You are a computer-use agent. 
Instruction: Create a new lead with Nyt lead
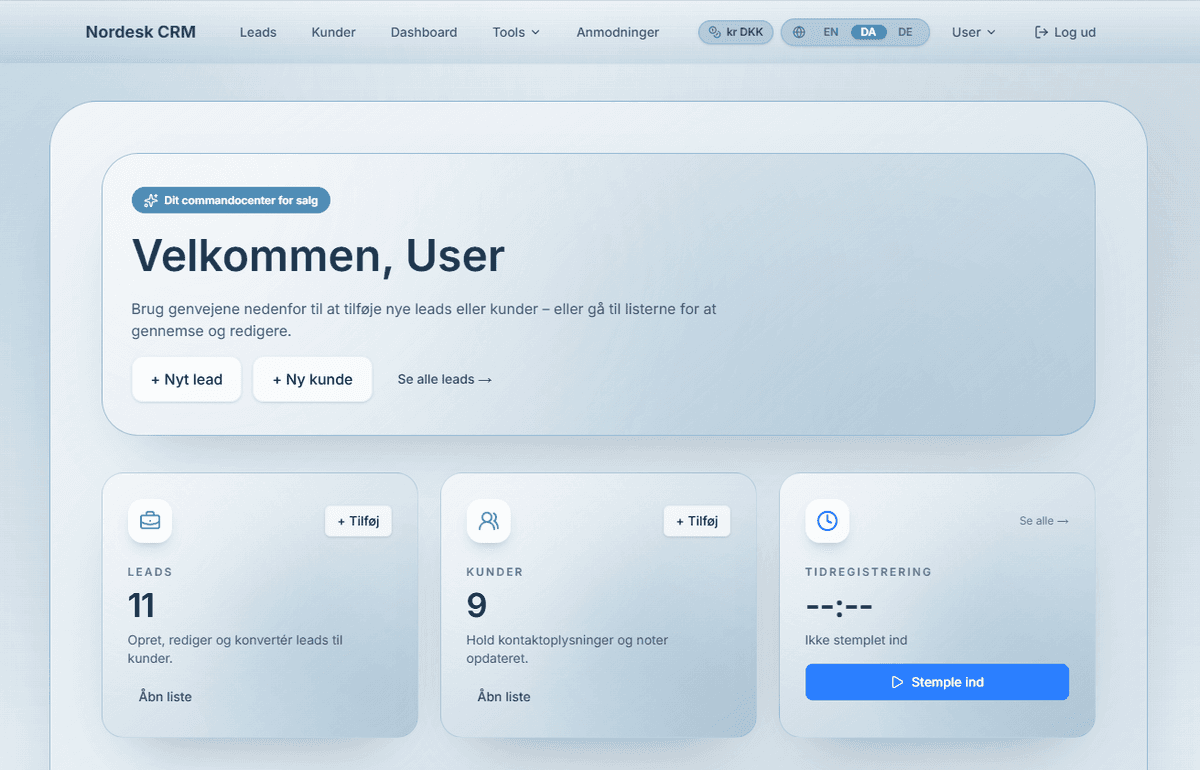186,379
